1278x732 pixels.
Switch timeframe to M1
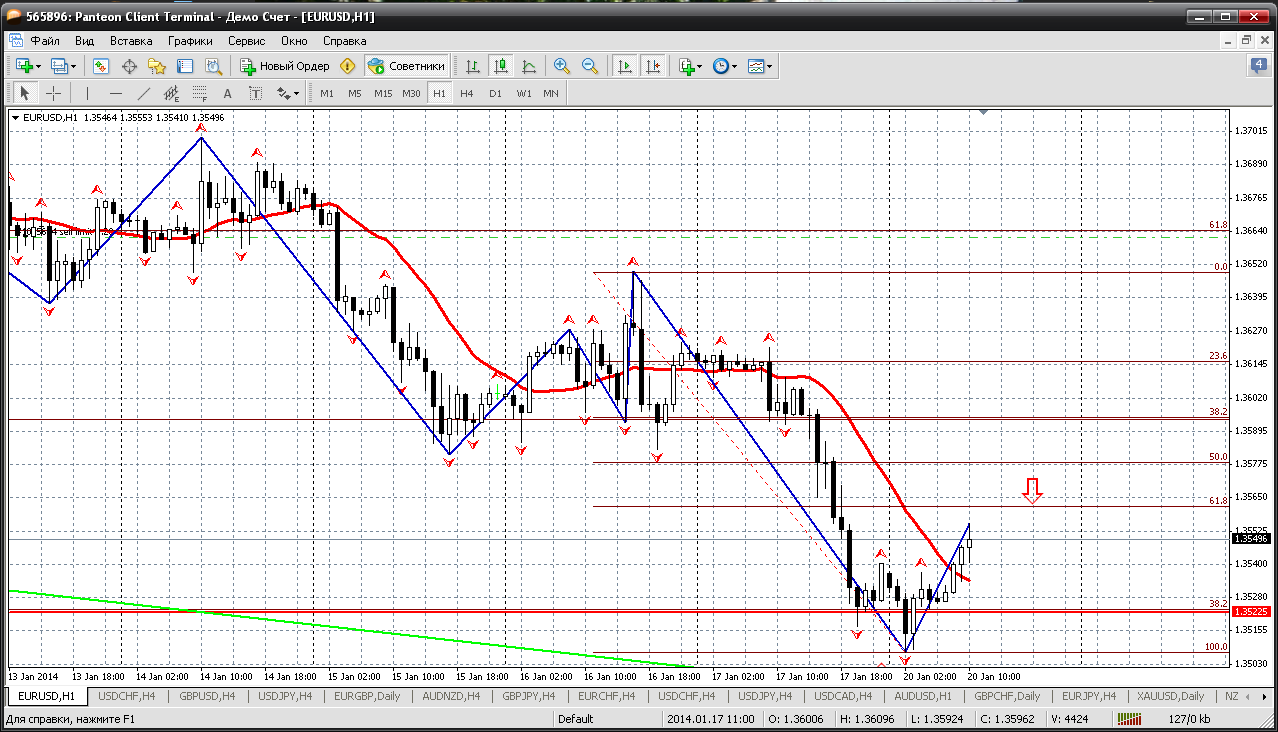coord(327,93)
